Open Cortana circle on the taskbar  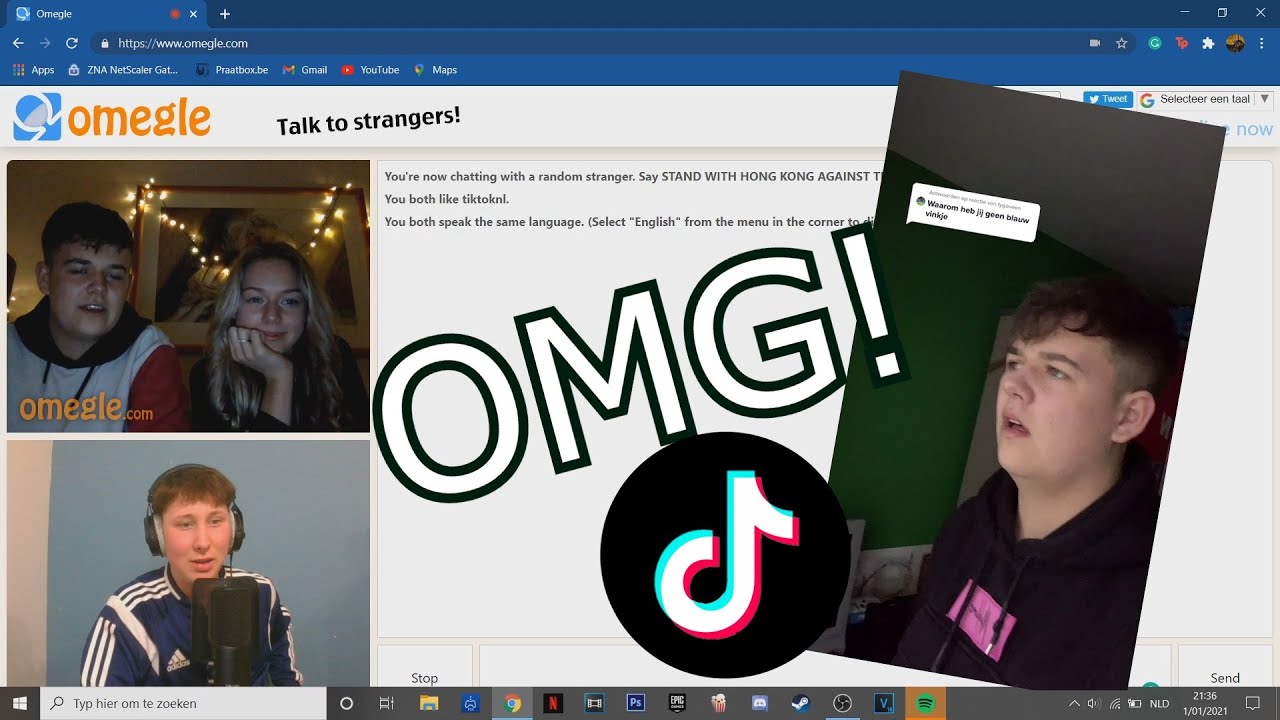tap(347, 703)
